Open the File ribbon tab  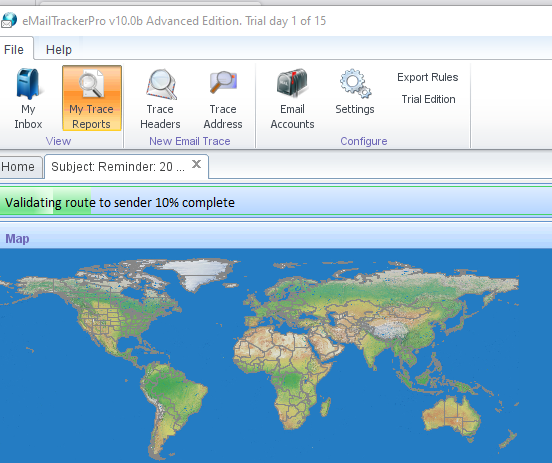coord(14,49)
